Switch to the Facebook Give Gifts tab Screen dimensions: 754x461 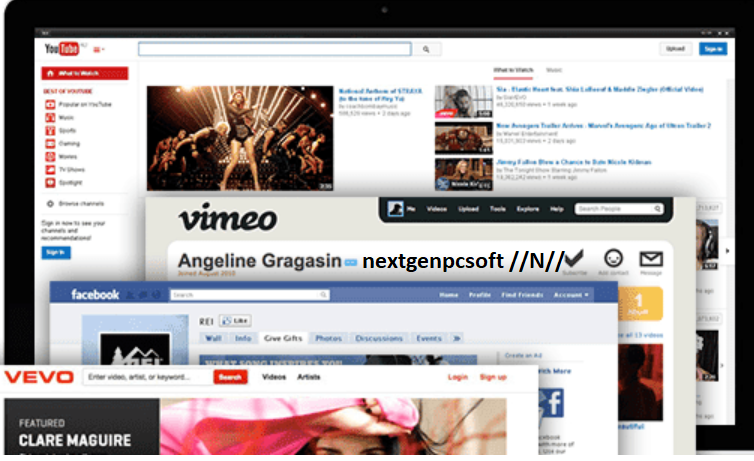click(282, 339)
